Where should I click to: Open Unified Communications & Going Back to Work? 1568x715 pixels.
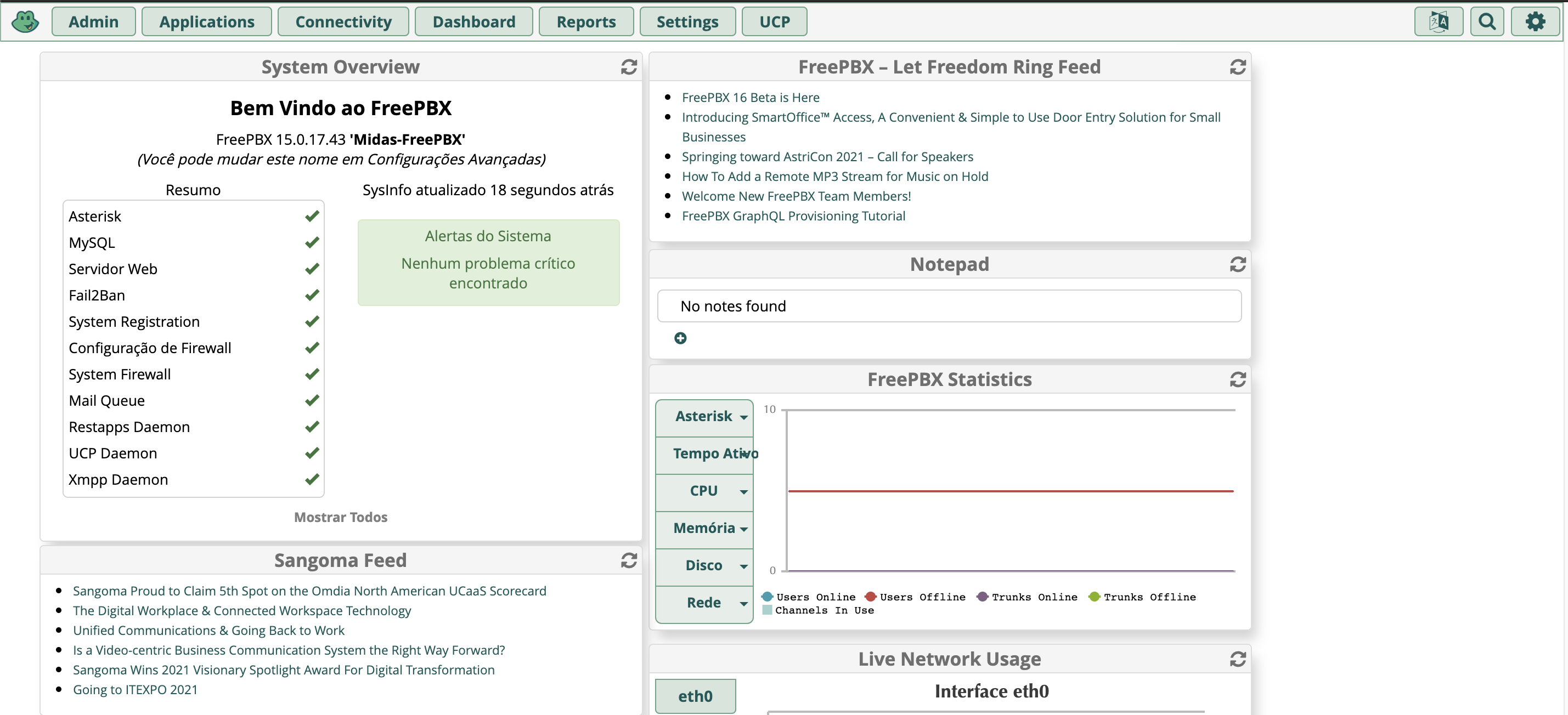[208, 631]
